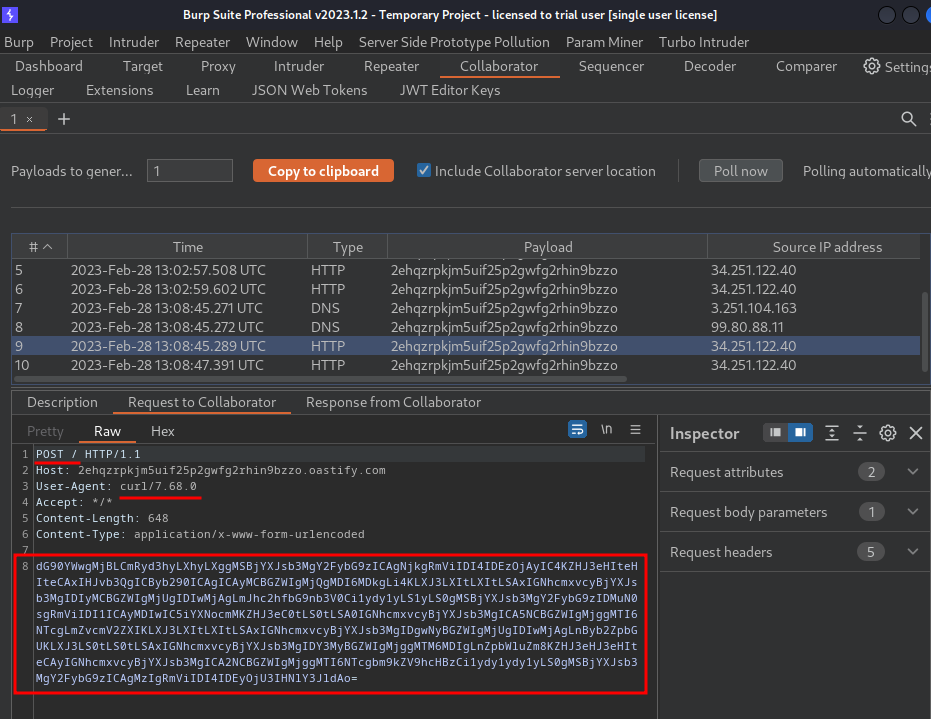Toggle word wrap icon in message editor
Viewport: 931px width, 719px height.
coord(577,429)
